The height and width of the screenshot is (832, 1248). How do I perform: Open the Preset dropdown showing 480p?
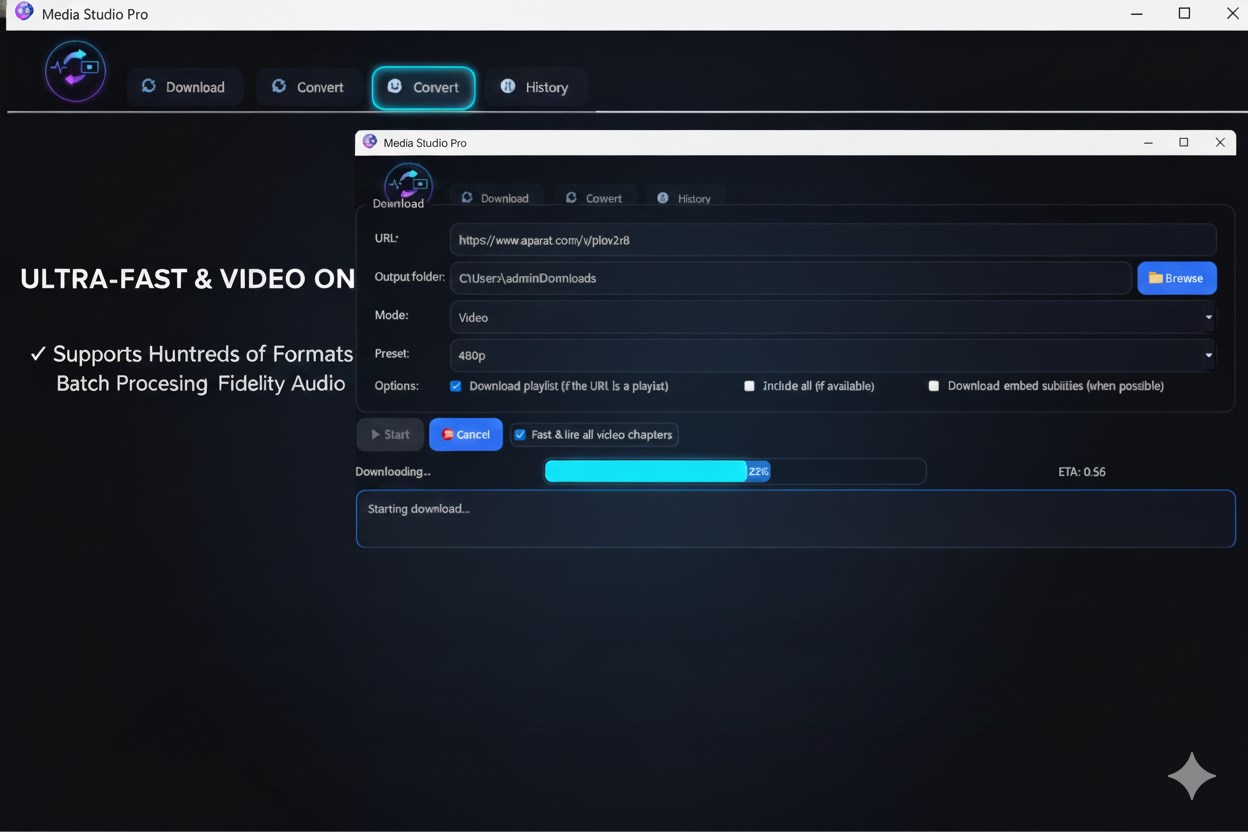831,355
